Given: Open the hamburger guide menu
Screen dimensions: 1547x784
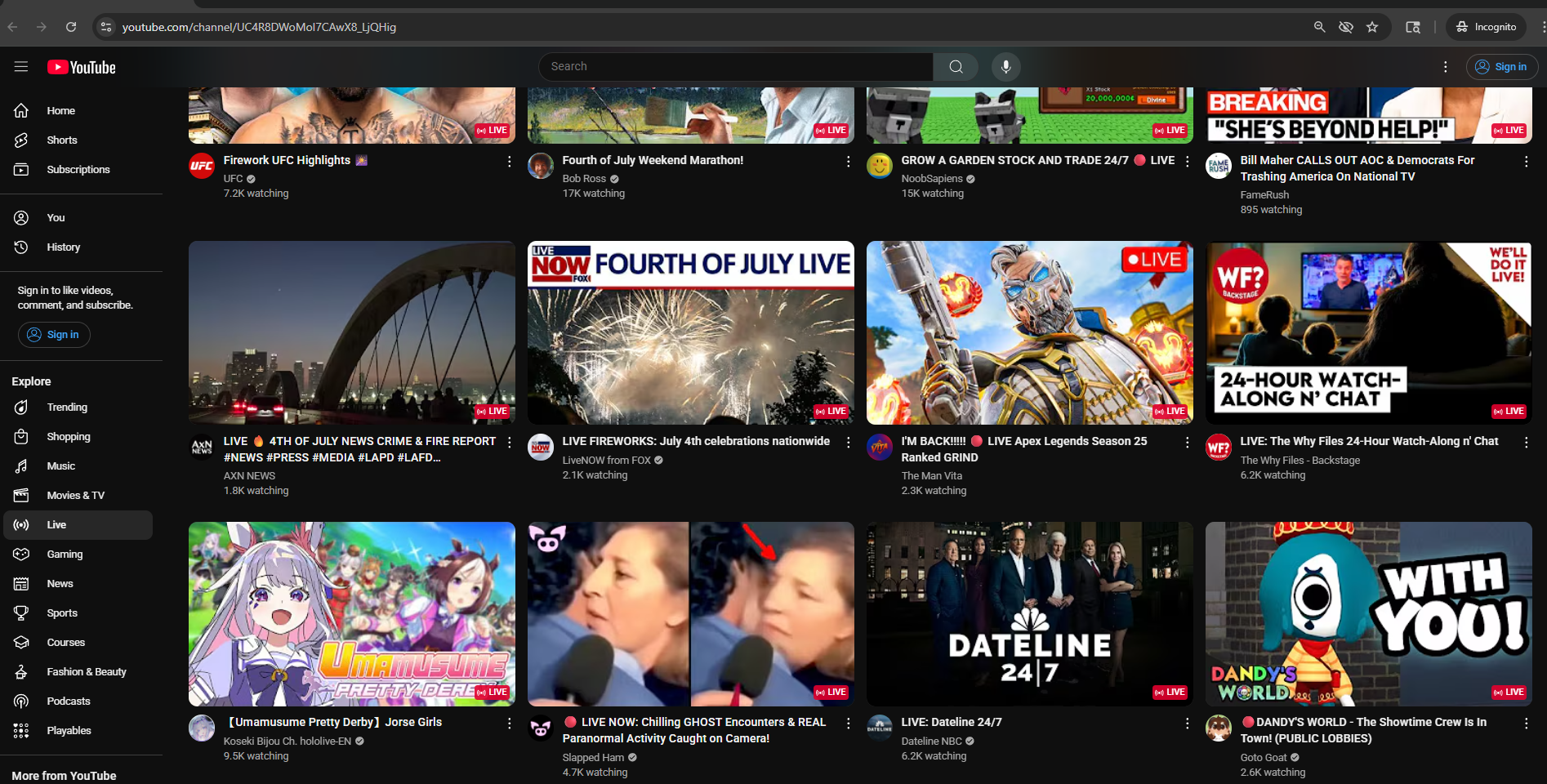Looking at the screenshot, I should pyautogui.click(x=21, y=67).
